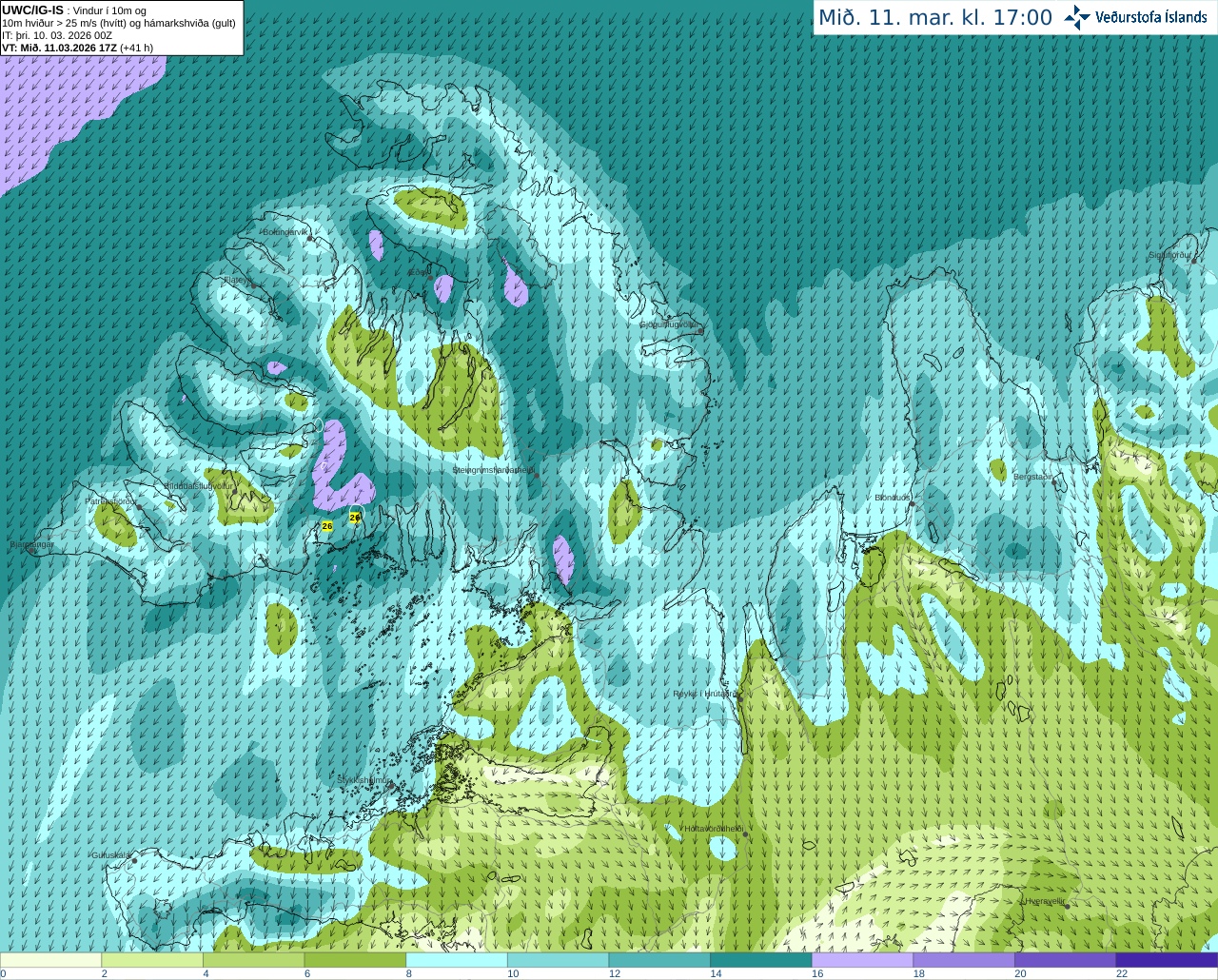Screen dimensions: 1218x980
Task: Click the legend value label '2'
Action: tap(104, 973)
